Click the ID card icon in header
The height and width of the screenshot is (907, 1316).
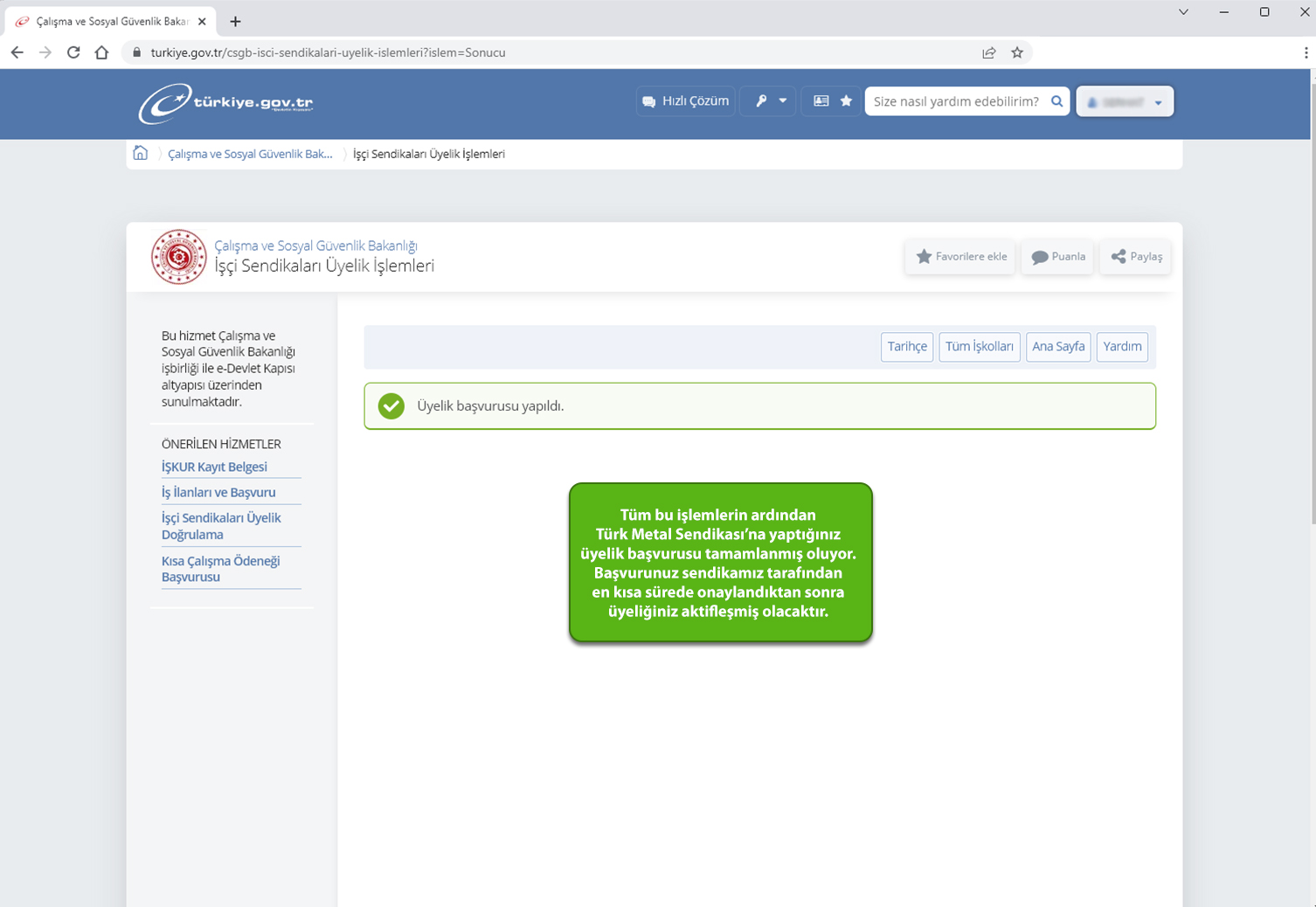pos(821,101)
